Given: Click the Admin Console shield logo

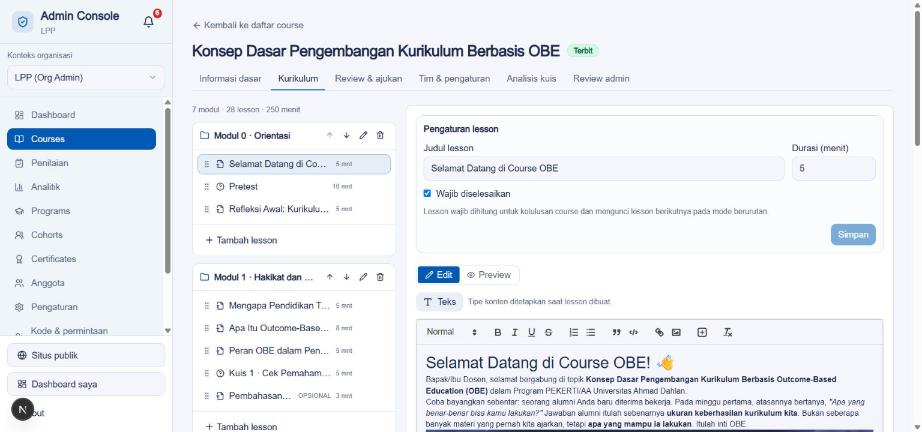Looking at the screenshot, I should [22, 22].
